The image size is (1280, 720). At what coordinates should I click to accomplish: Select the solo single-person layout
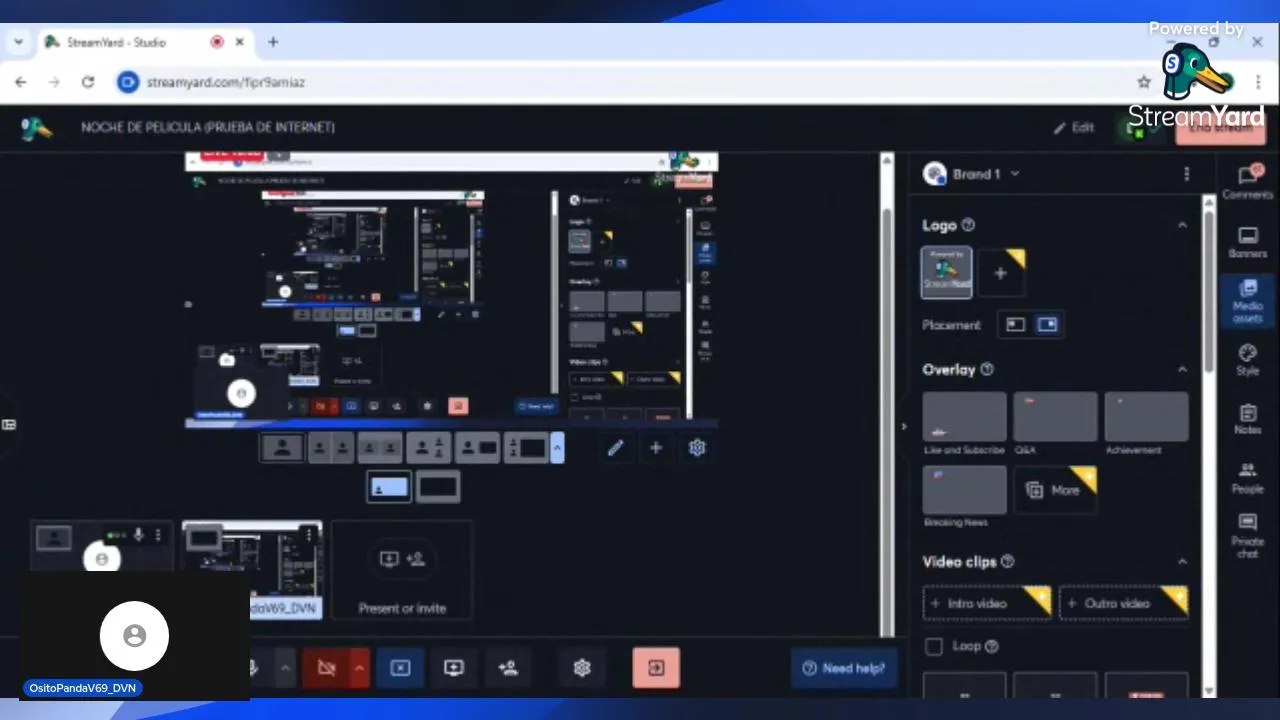tap(282, 448)
